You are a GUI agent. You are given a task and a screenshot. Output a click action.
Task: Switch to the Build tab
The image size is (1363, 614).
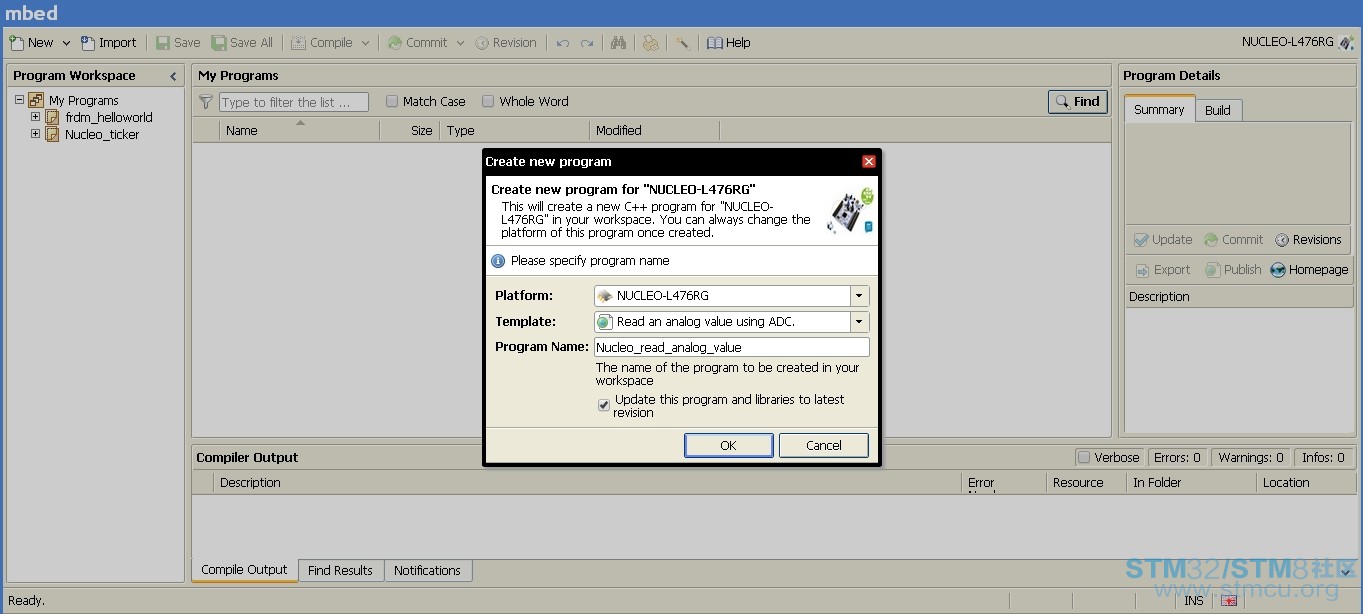(x=1217, y=110)
